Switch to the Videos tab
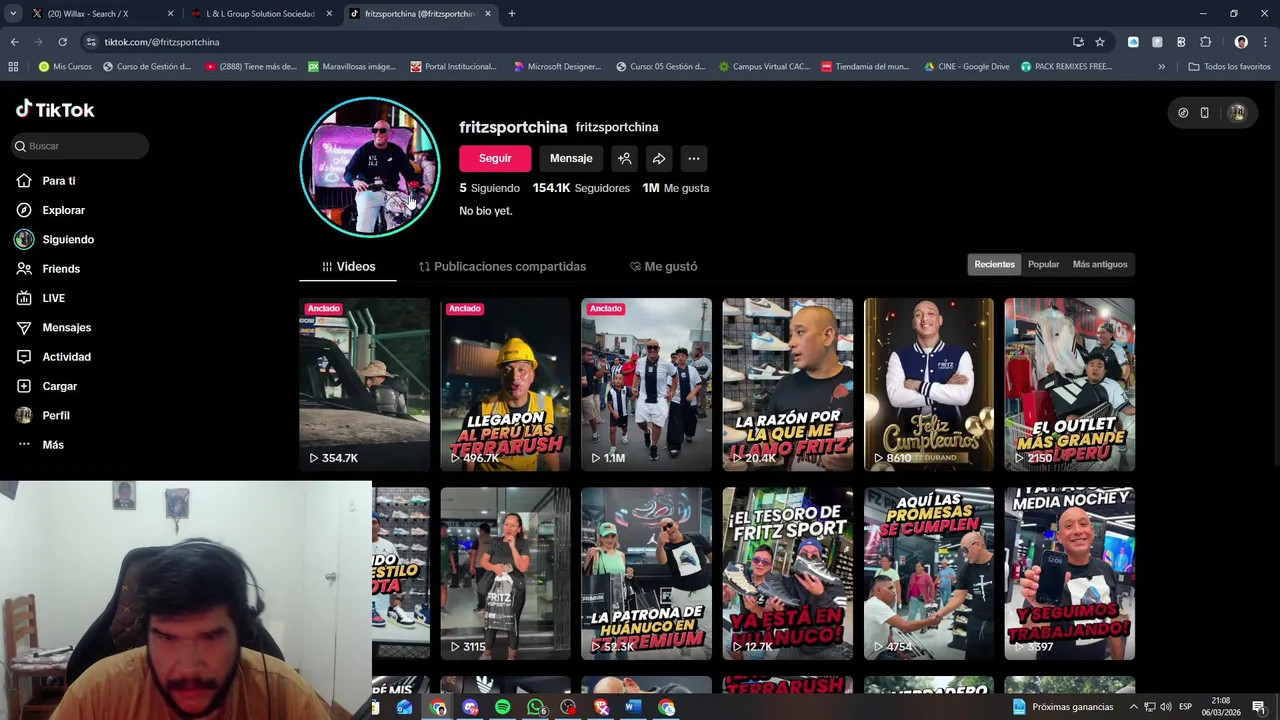This screenshot has width=1280, height=720. [x=348, y=267]
